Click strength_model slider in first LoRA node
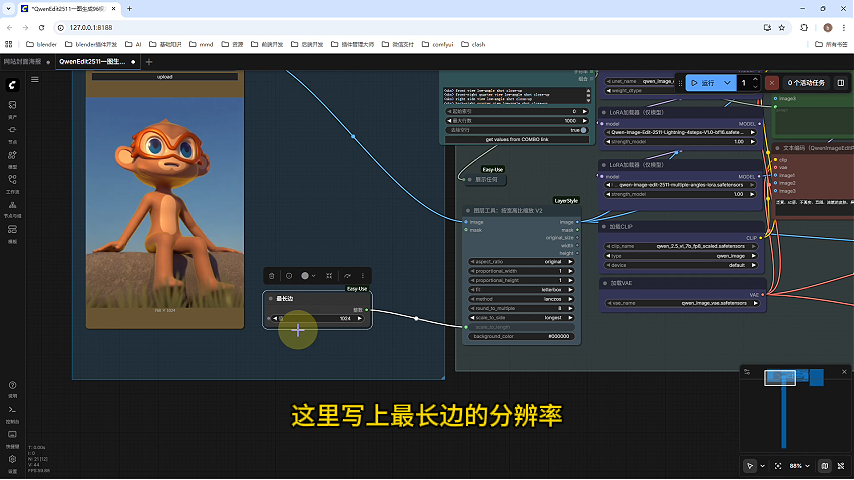 tap(680, 142)
